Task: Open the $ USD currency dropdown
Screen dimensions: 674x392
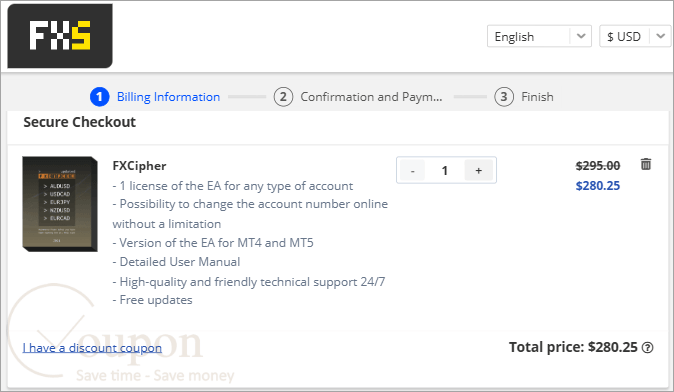Action: 635,36
